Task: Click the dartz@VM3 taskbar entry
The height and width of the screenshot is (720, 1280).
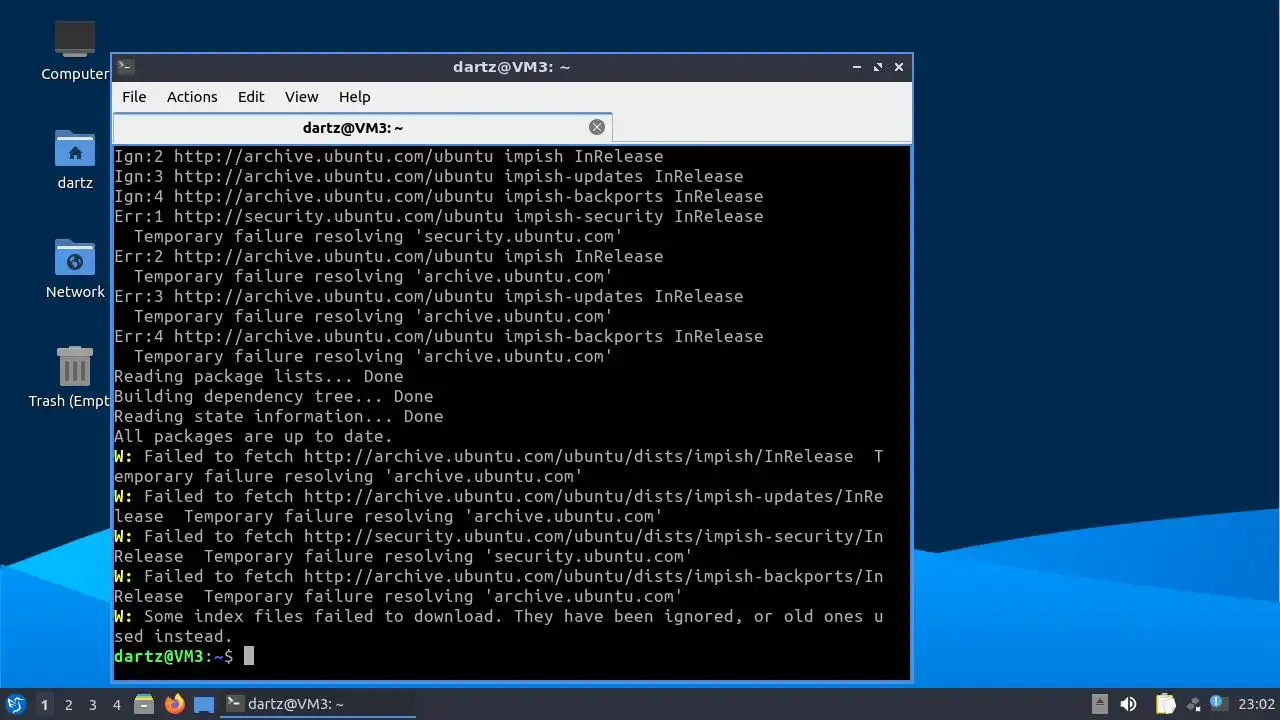Action: point(318,704)
